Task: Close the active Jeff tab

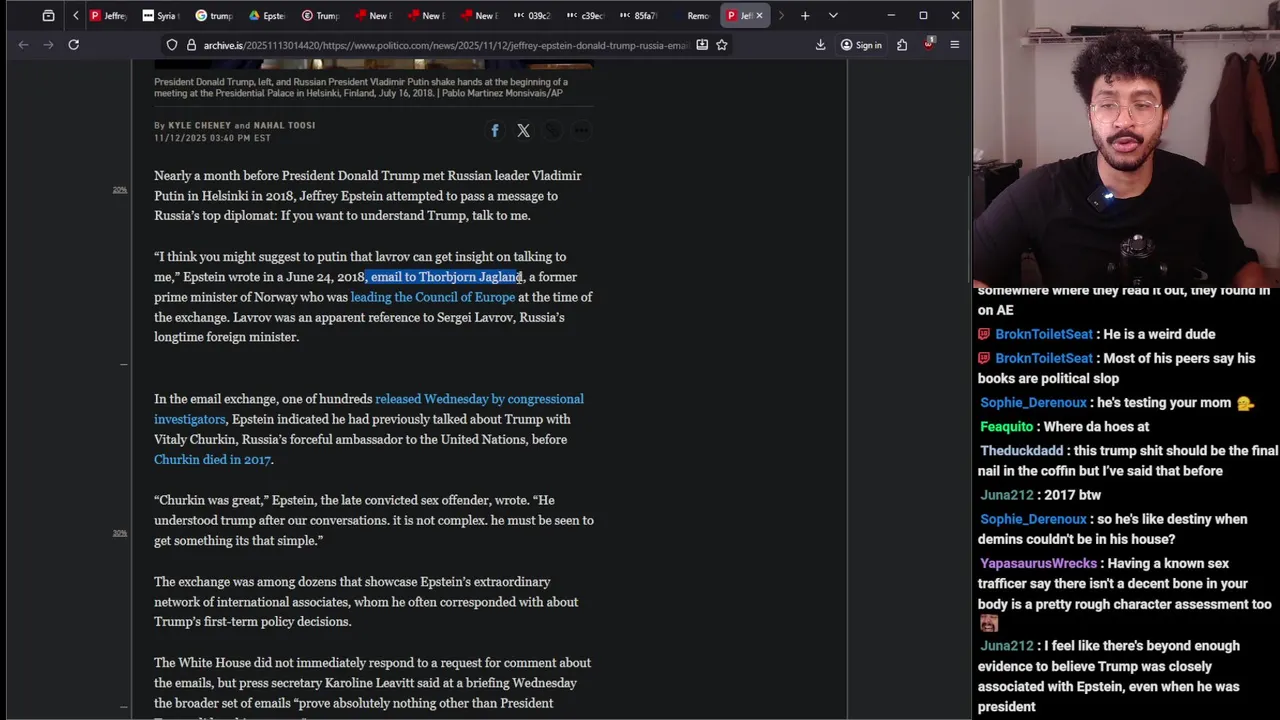Action: [x=759, y=15]
